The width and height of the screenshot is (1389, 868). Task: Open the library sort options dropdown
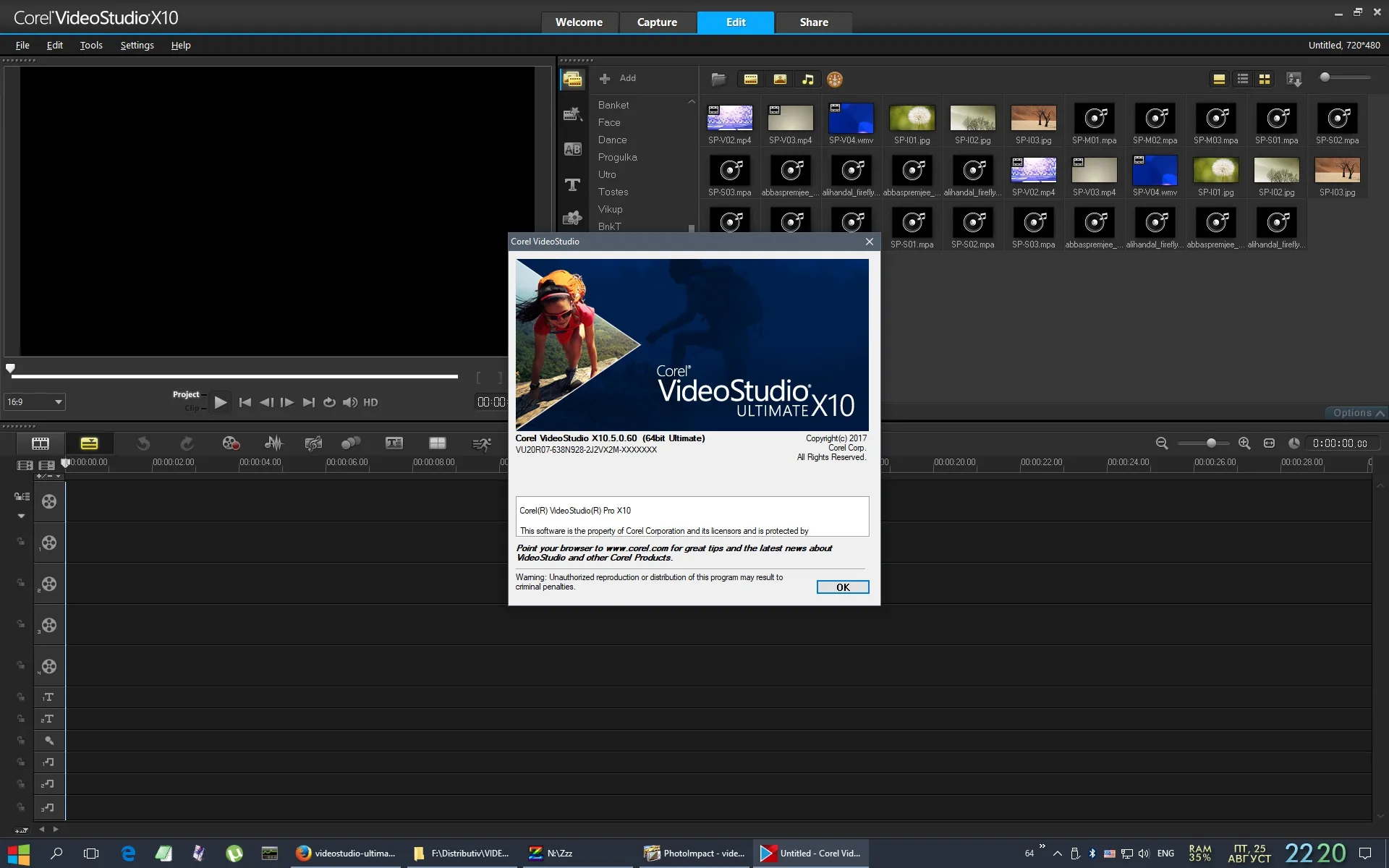(1294, 79)
